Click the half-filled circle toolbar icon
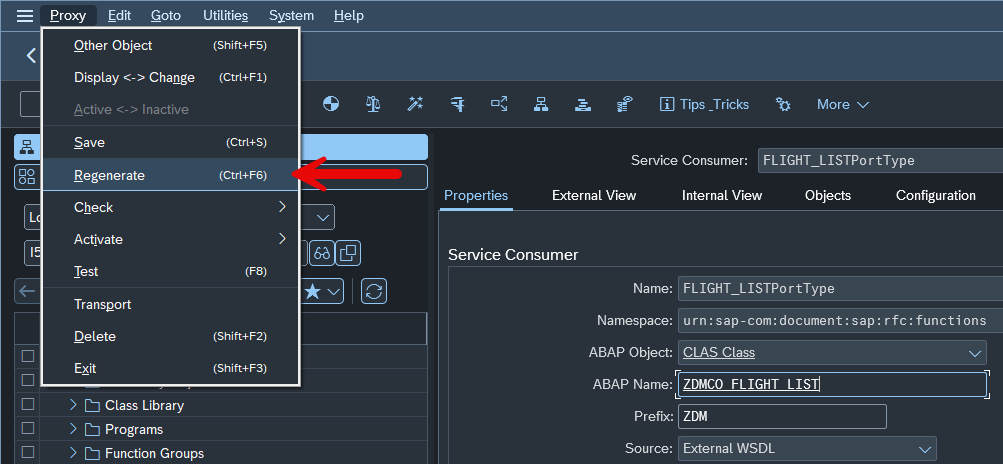Screen dimensions: 1003x464 (331, 104)
